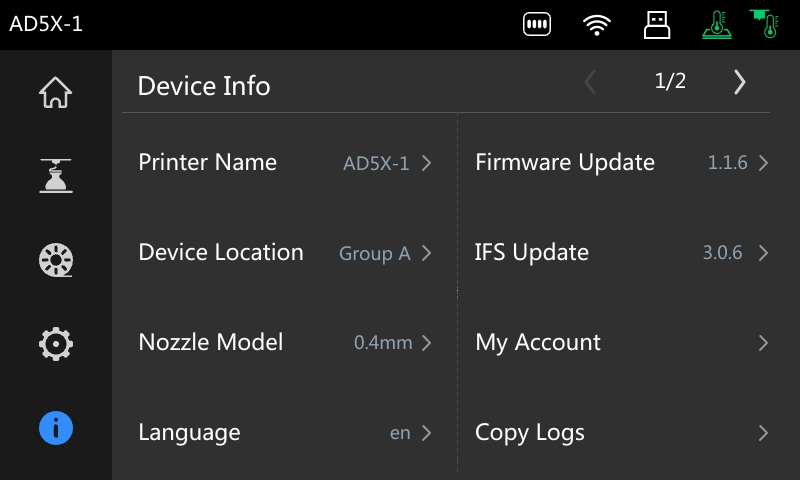Tap the green nozzle temperature icon

(764, 23)
